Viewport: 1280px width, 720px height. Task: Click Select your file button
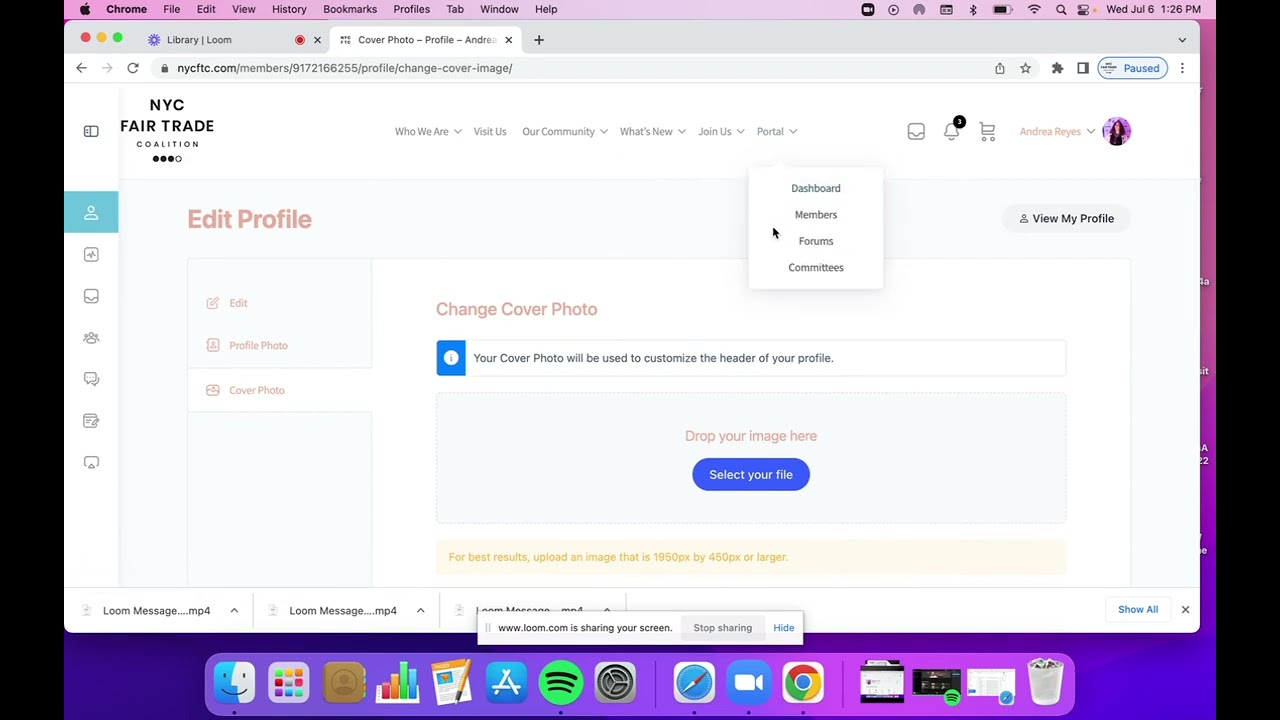coord(751,474)
